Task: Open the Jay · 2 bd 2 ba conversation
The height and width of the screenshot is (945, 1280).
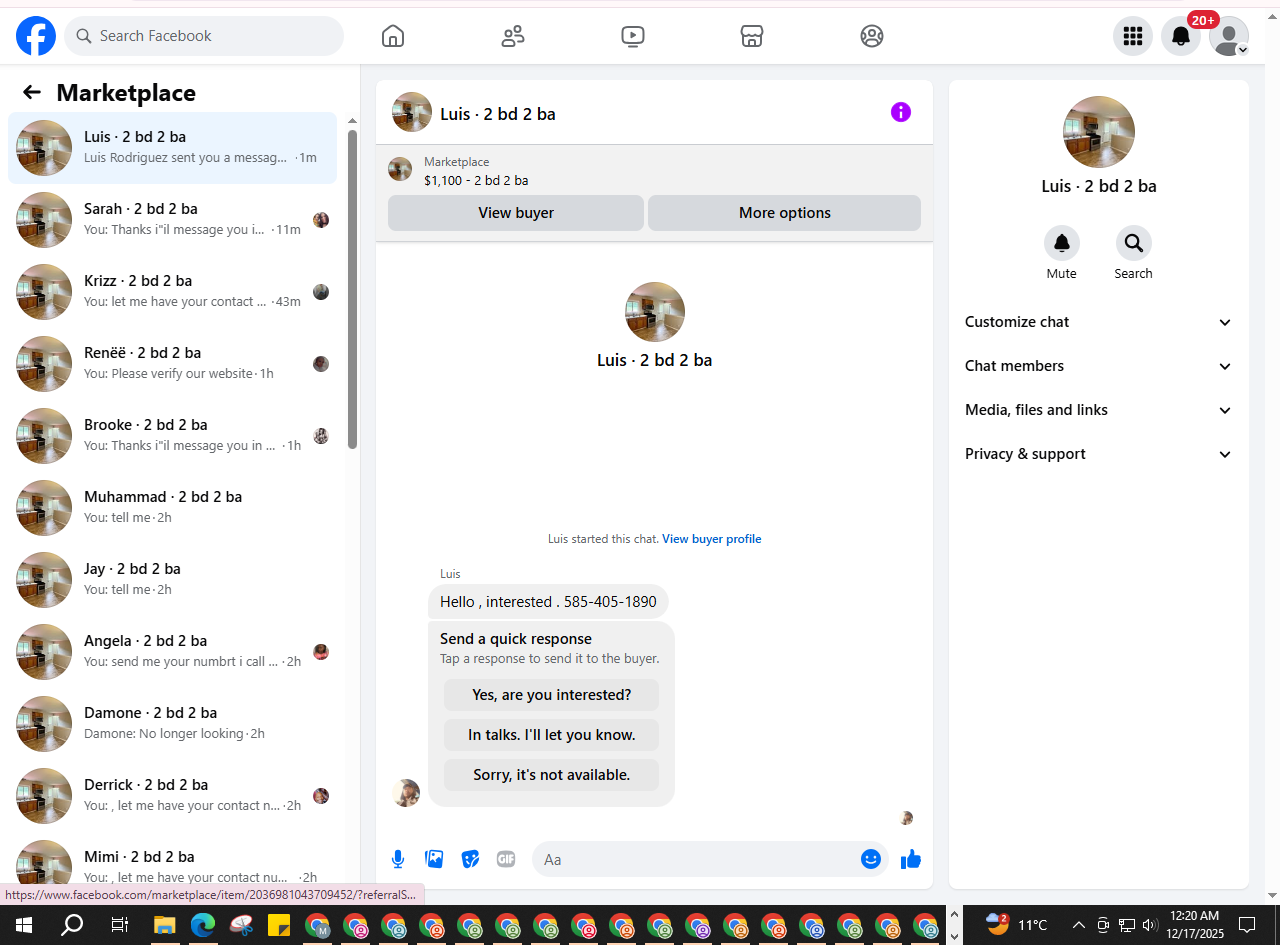Action: pos(173,580)
